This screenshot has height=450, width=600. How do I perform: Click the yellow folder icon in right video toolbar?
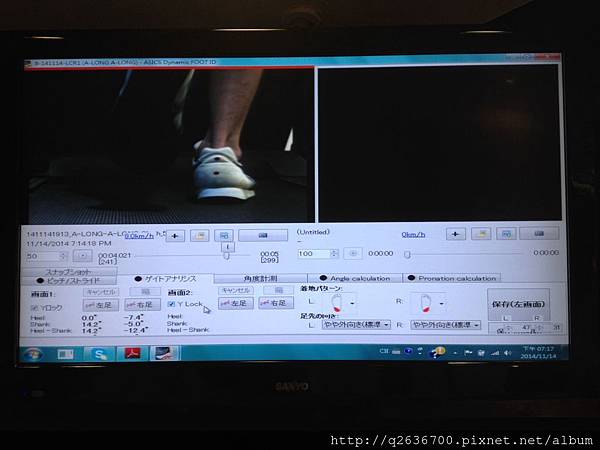(481, 233)
